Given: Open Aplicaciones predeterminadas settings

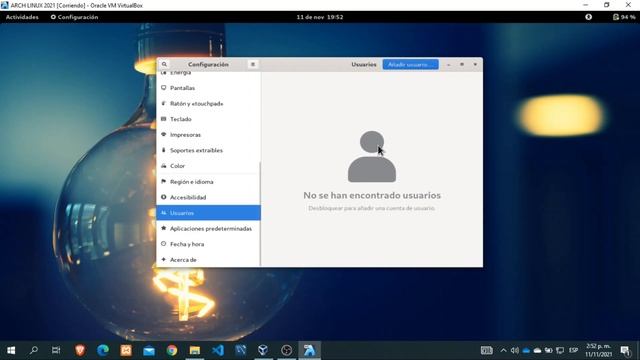Looking at the screenshot, I should 208,228.
